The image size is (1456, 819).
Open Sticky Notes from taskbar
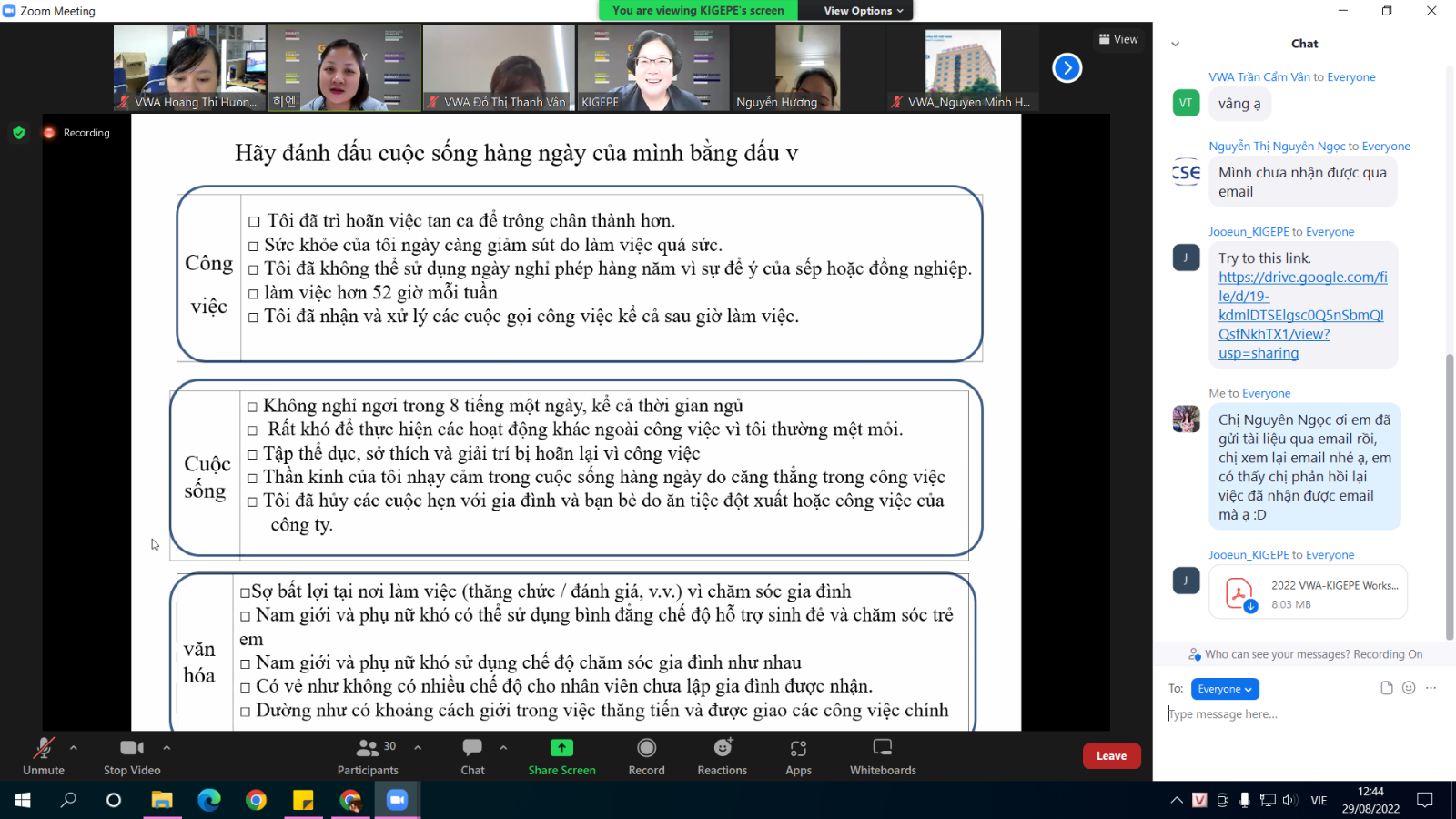(x=303, y=800)
